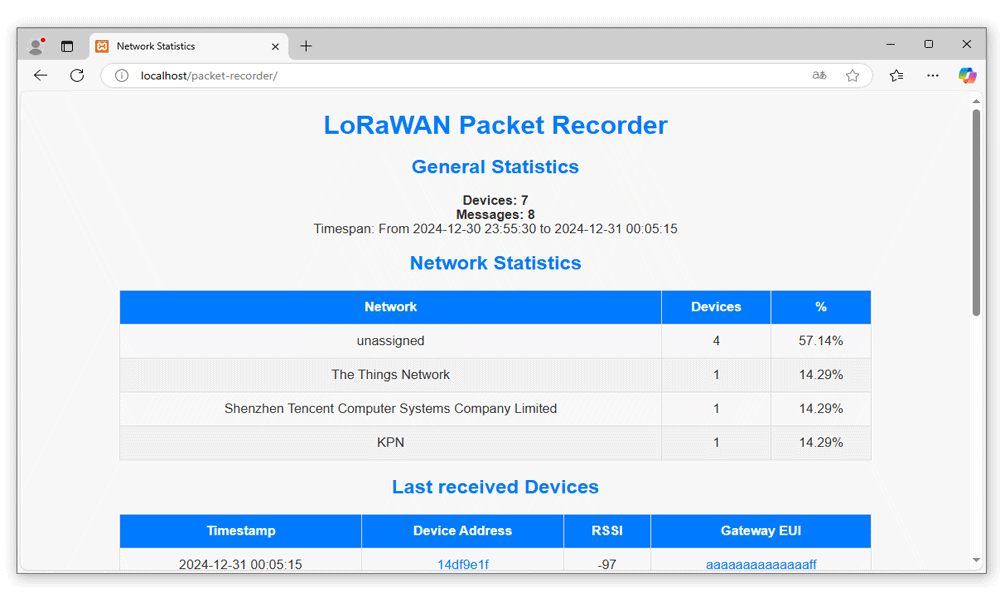Click the LoRaWAN Packet Recorder title

click(496, 125)
